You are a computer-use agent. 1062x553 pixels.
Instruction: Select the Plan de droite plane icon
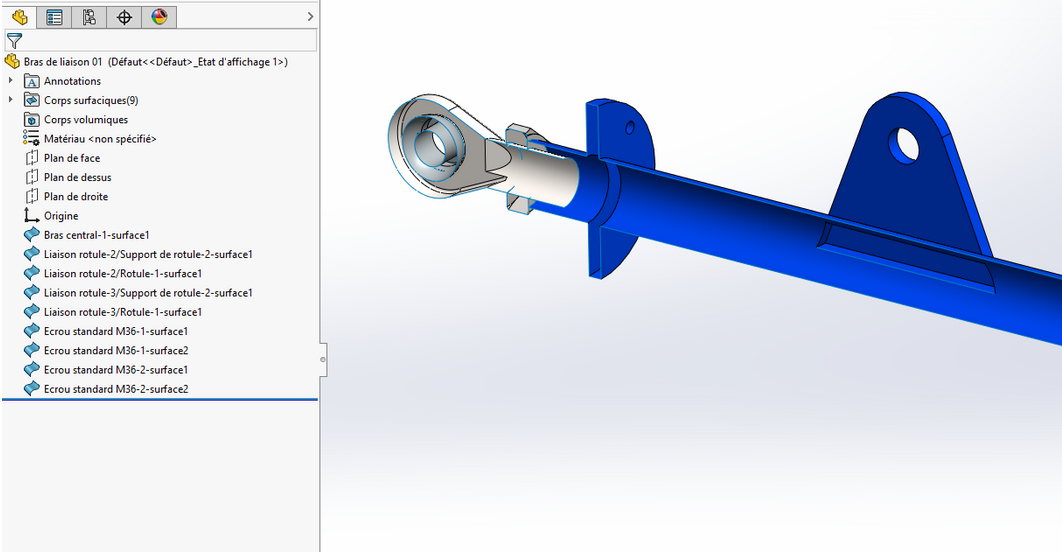point(31,197)
